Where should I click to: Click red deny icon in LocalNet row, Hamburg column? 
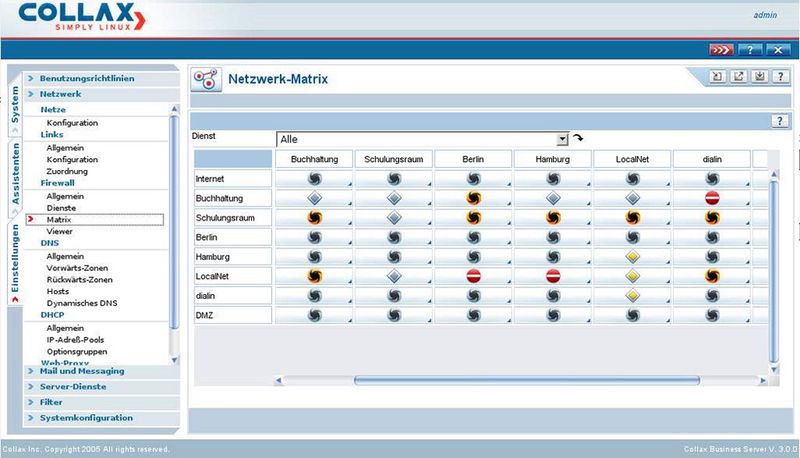coord(553,276)
